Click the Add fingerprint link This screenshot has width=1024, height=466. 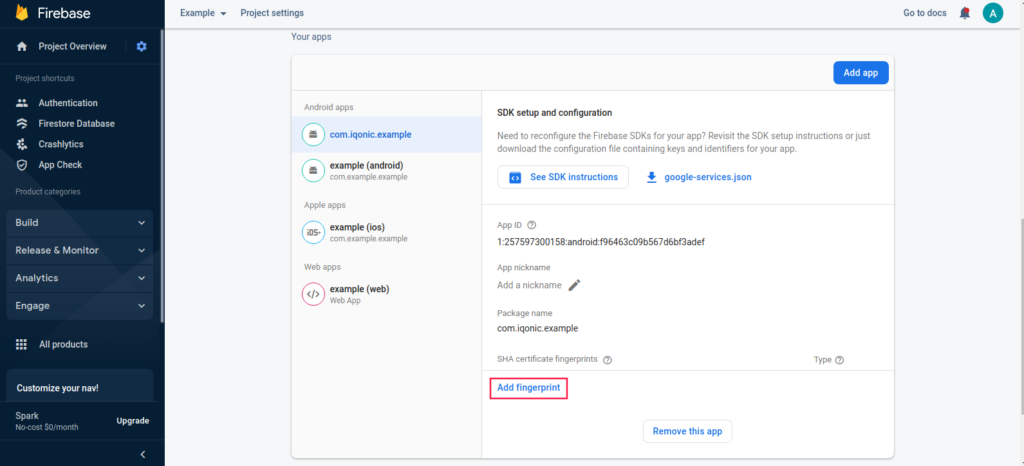(528, 388)
